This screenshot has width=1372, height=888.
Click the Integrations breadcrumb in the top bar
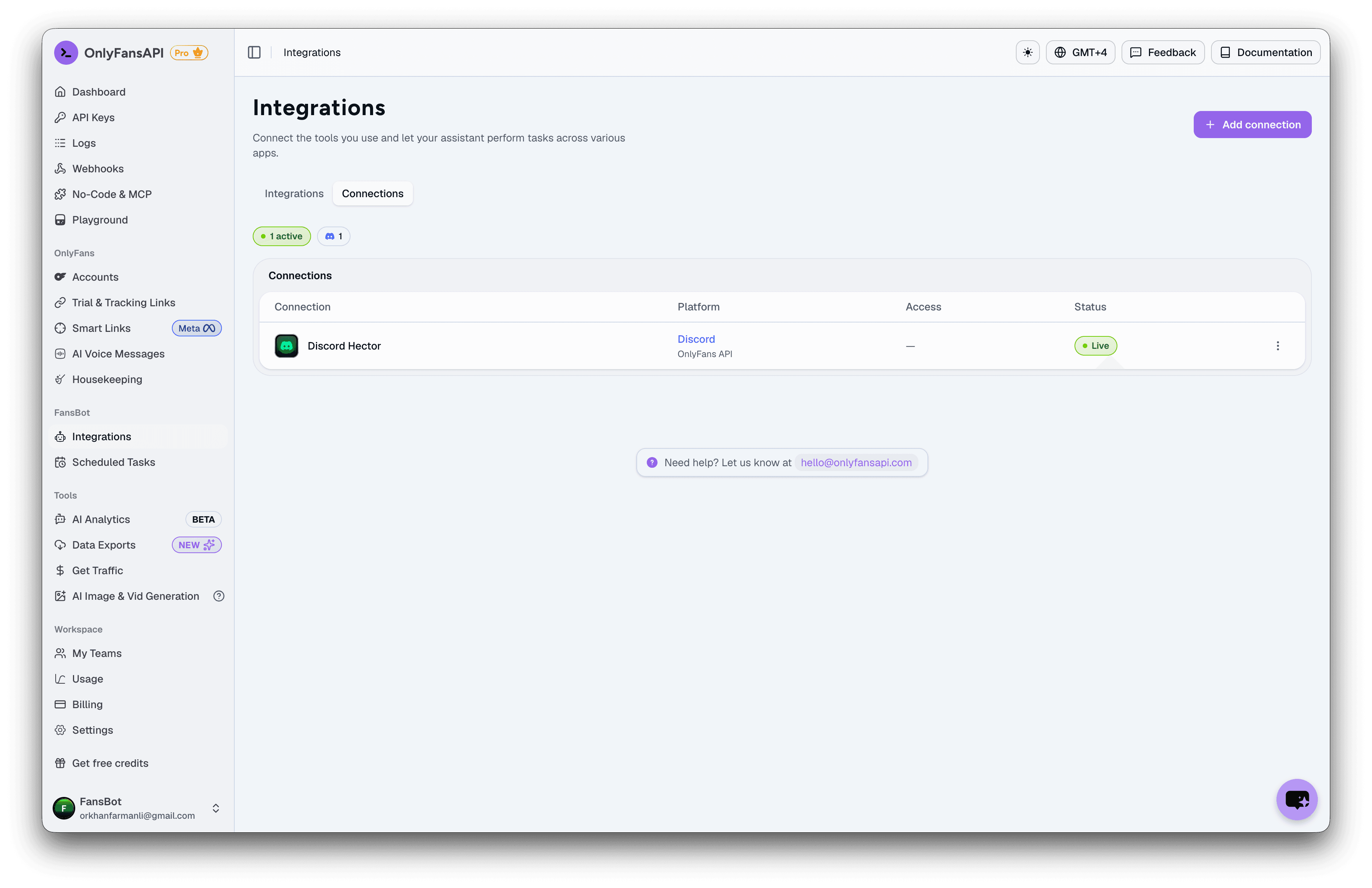(312, 52)
